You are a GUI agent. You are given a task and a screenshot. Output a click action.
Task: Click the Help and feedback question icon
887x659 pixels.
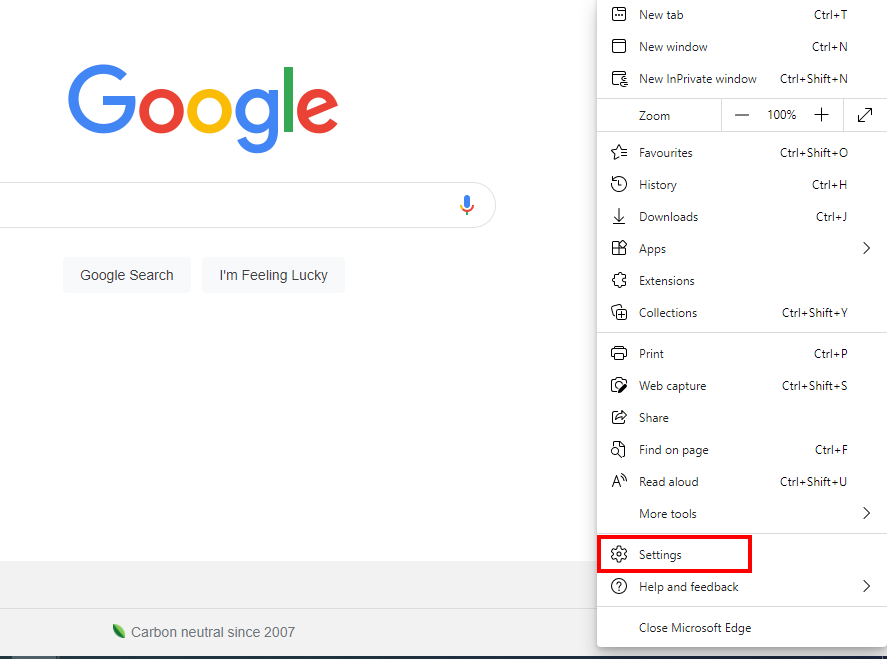click(619, 586)
